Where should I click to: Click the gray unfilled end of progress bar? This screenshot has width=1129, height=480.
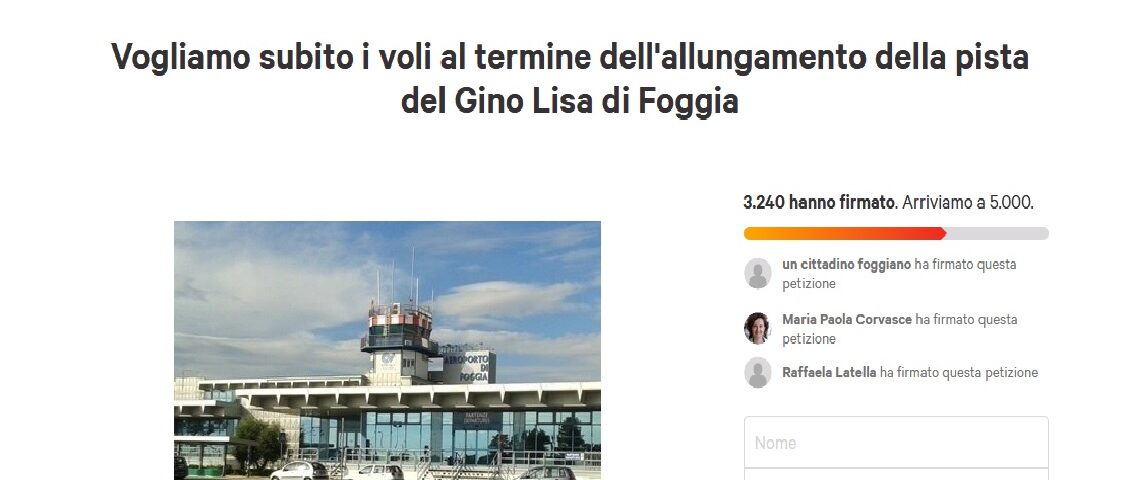pos(997,233)
